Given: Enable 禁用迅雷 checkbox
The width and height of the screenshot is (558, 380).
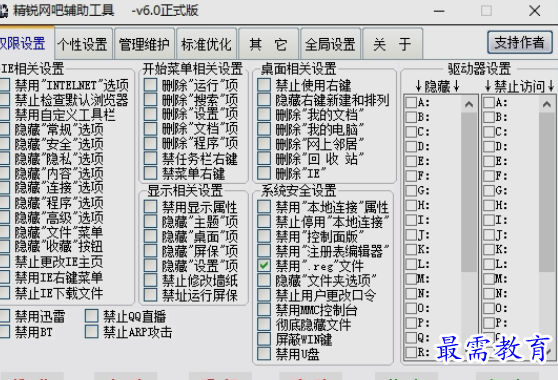Looking at the screenshot, I should (4, 316).
